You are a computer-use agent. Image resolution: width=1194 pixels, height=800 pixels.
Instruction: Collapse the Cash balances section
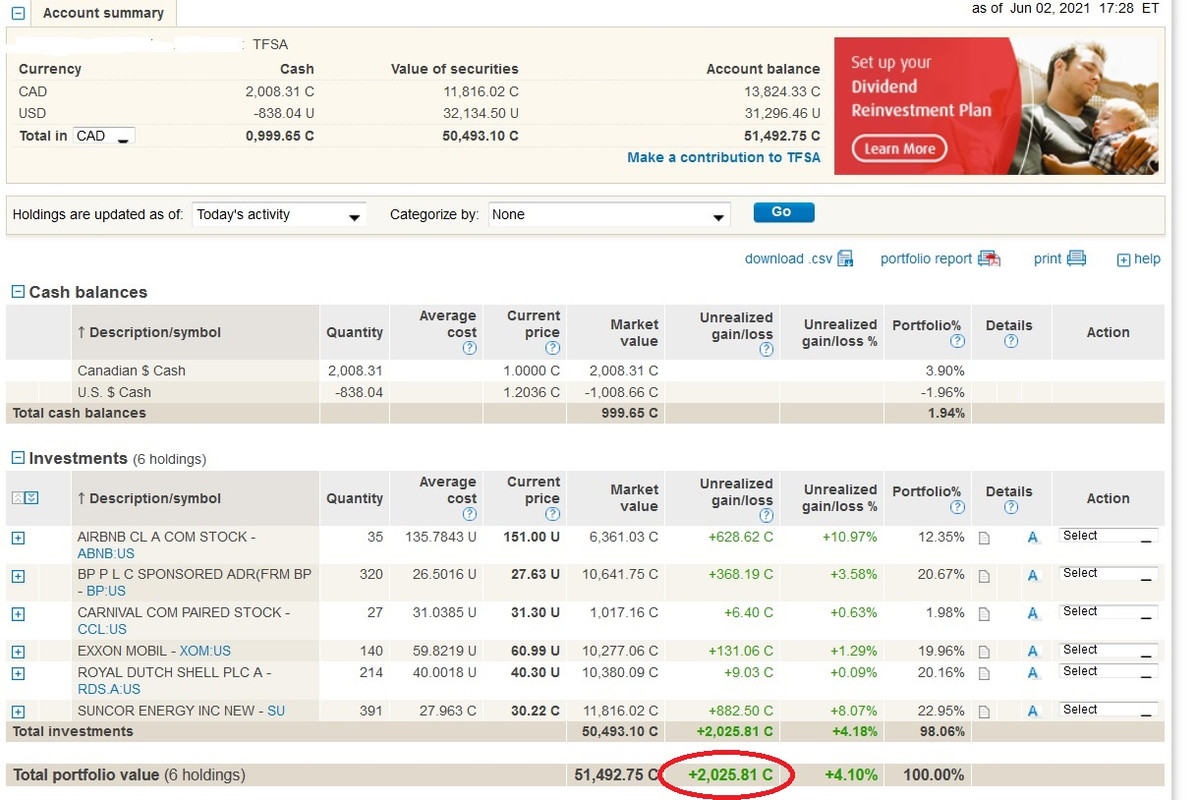(x=18, y=292)
